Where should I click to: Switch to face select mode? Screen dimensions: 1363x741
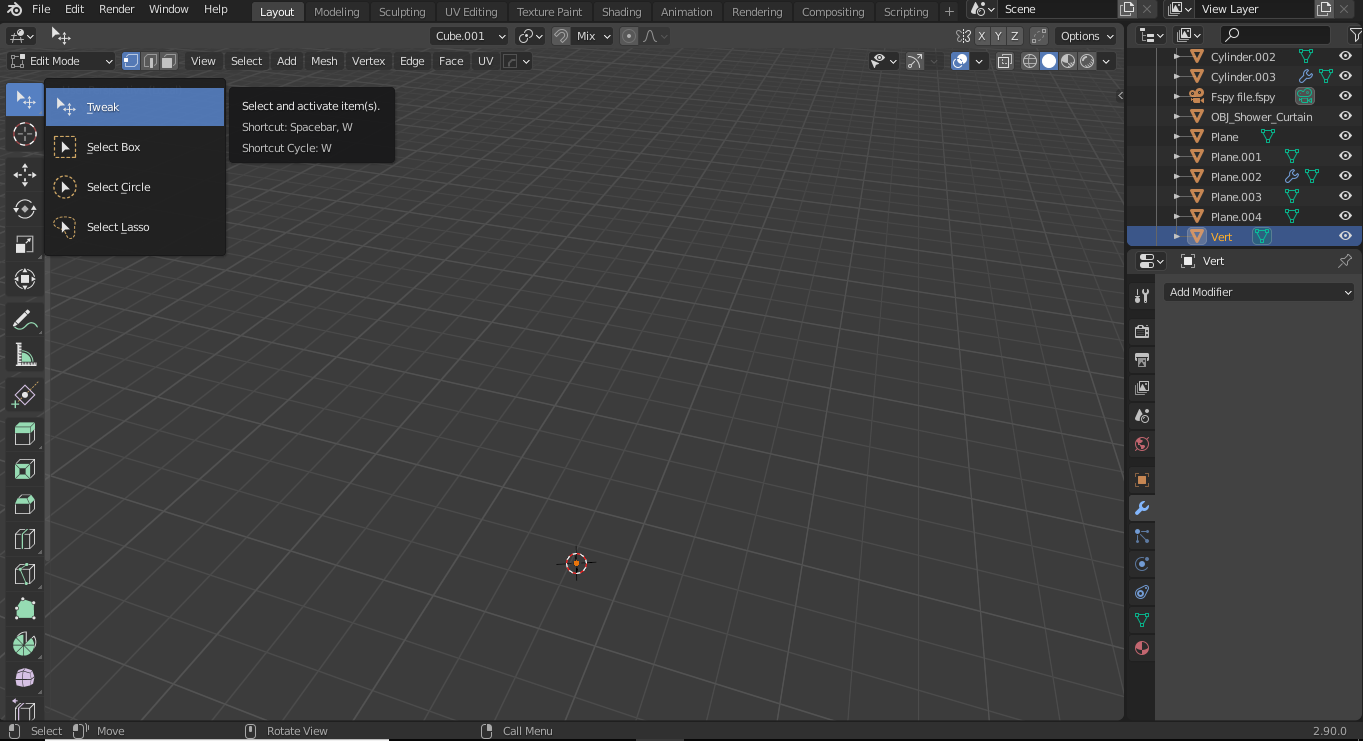tap(168, 61)
